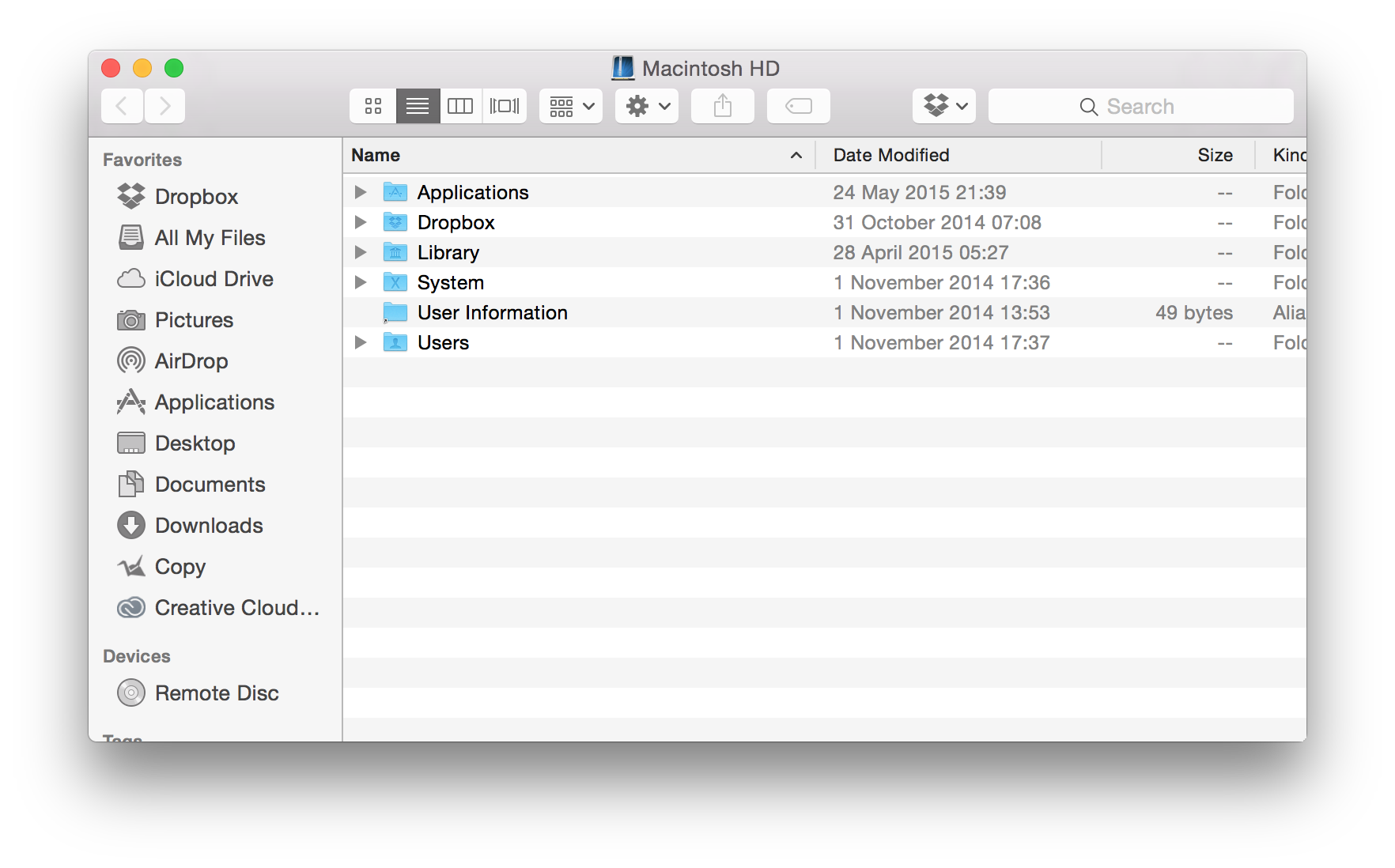
Task: Select the Library folder icon
Action: click(395, 252)
